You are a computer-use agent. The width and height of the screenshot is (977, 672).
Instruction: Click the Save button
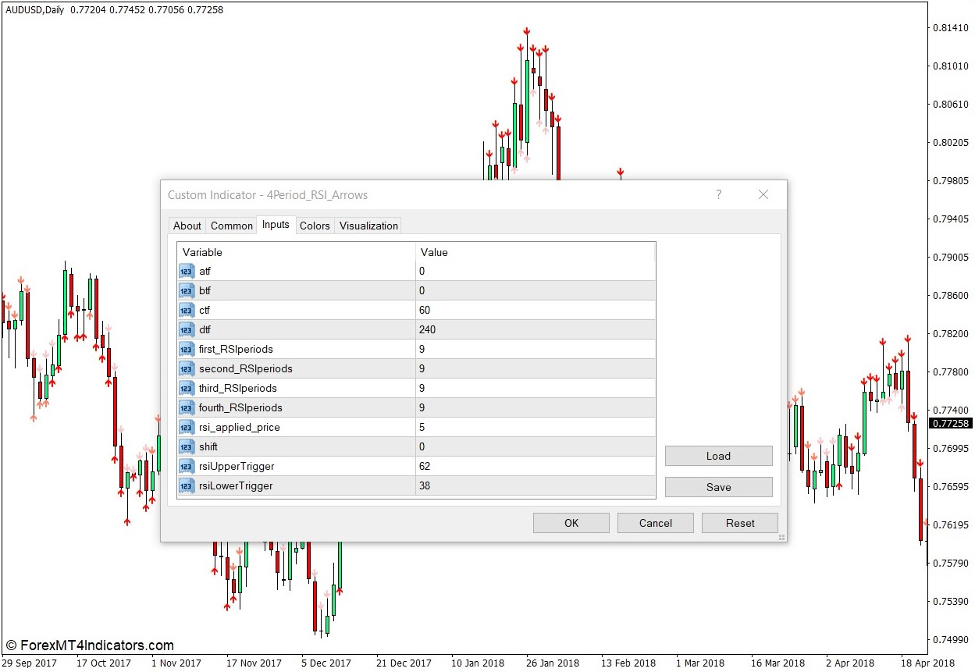718,487
